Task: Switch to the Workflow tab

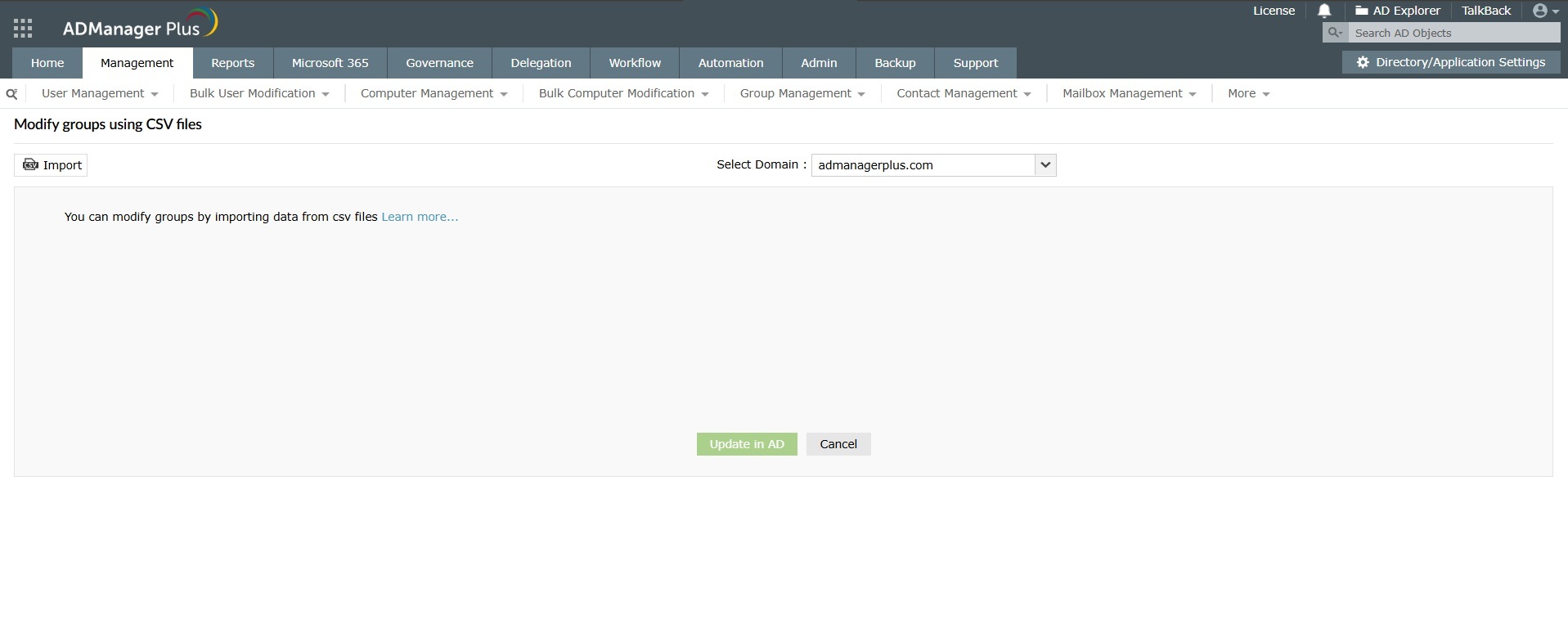Action: coord(635,63)
